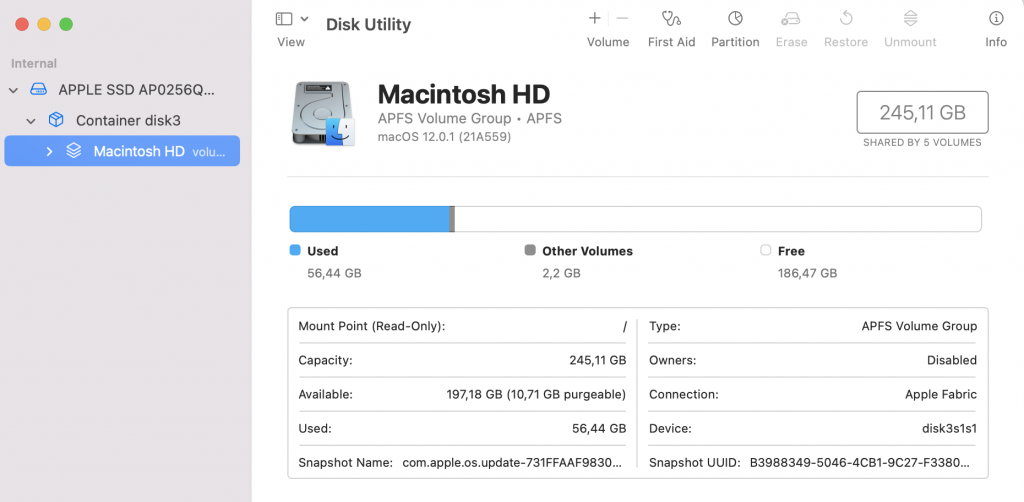Click the add Volume plus icon
Screen dimensions: 1024x502
click(x=594, y=18)
